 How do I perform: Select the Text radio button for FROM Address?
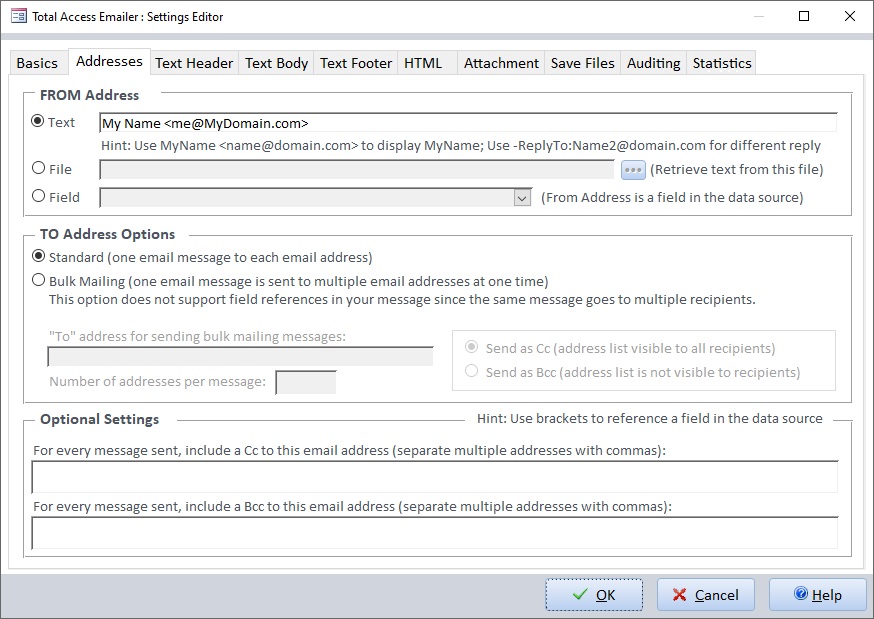[38, 121]
